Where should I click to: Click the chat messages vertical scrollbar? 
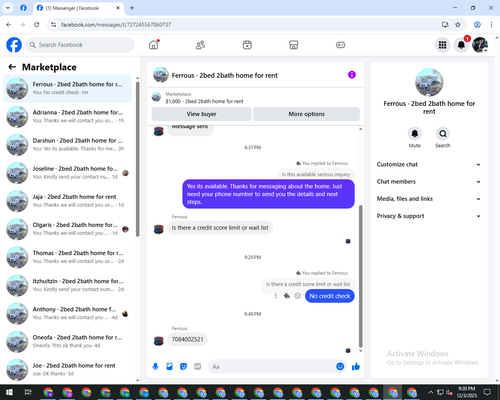(x=360, y=276)
